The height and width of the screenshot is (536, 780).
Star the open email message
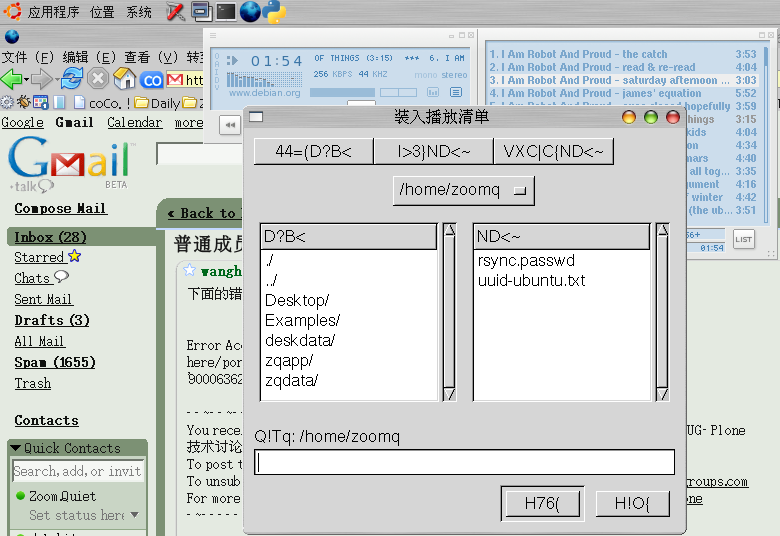coord(190,270)
